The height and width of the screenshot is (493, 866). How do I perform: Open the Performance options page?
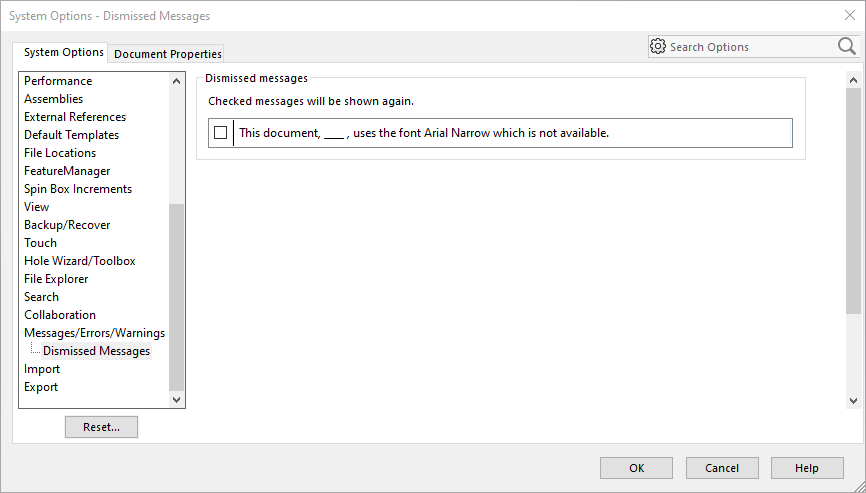pos(58,81)
